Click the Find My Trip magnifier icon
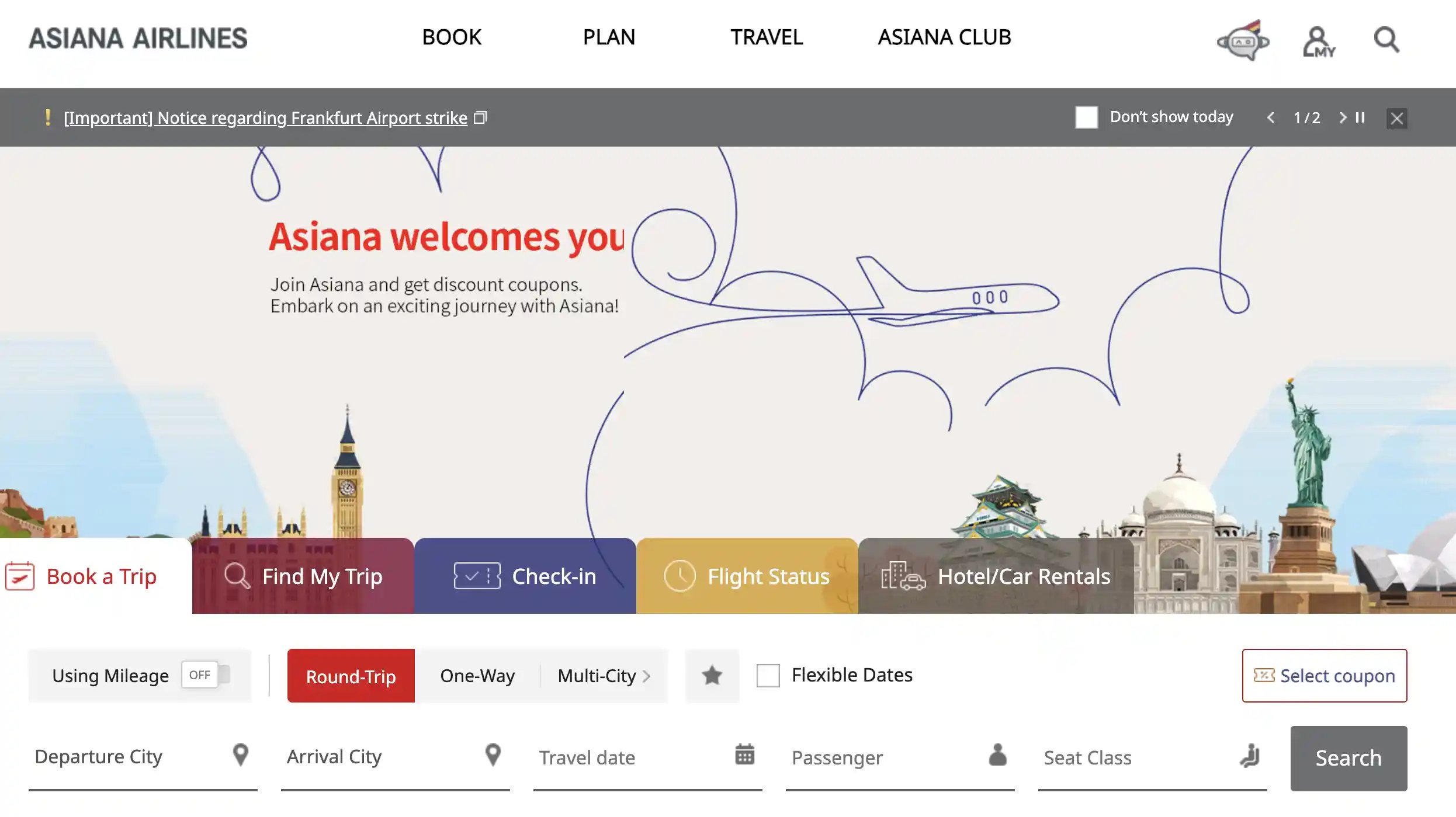This screenshot has height=817, width=1456. click(x=237, y=576)
